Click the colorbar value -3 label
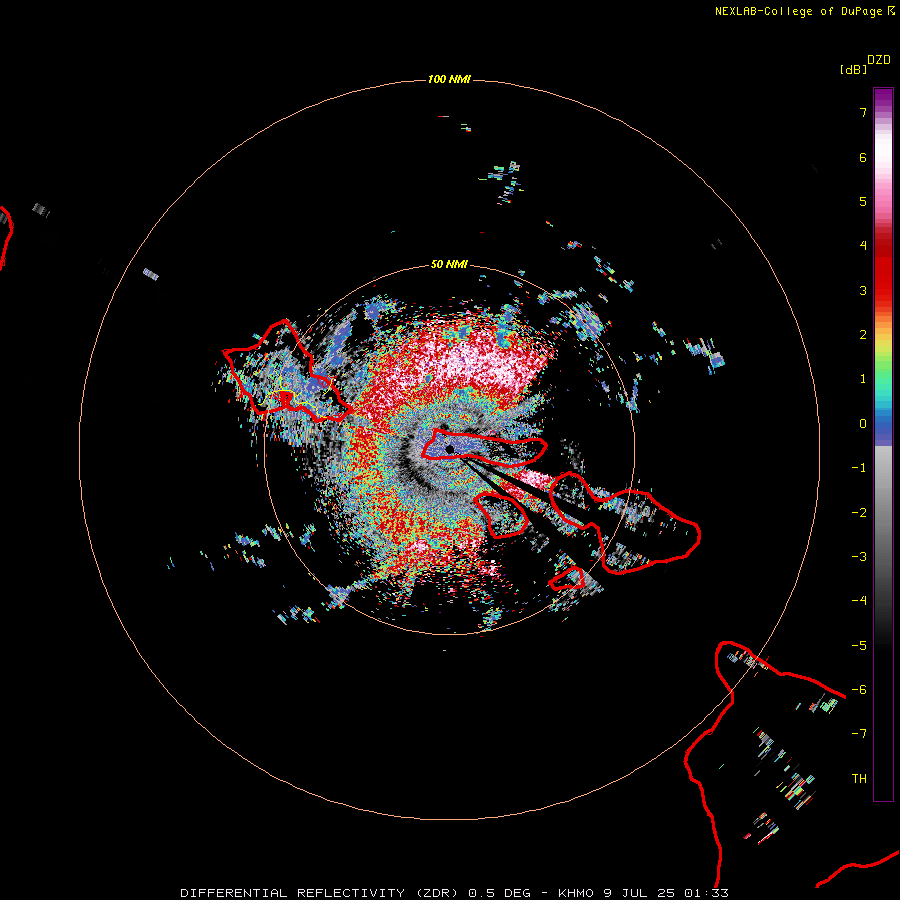Viewport: 900px width, 900px height. [x=859, y=557]
